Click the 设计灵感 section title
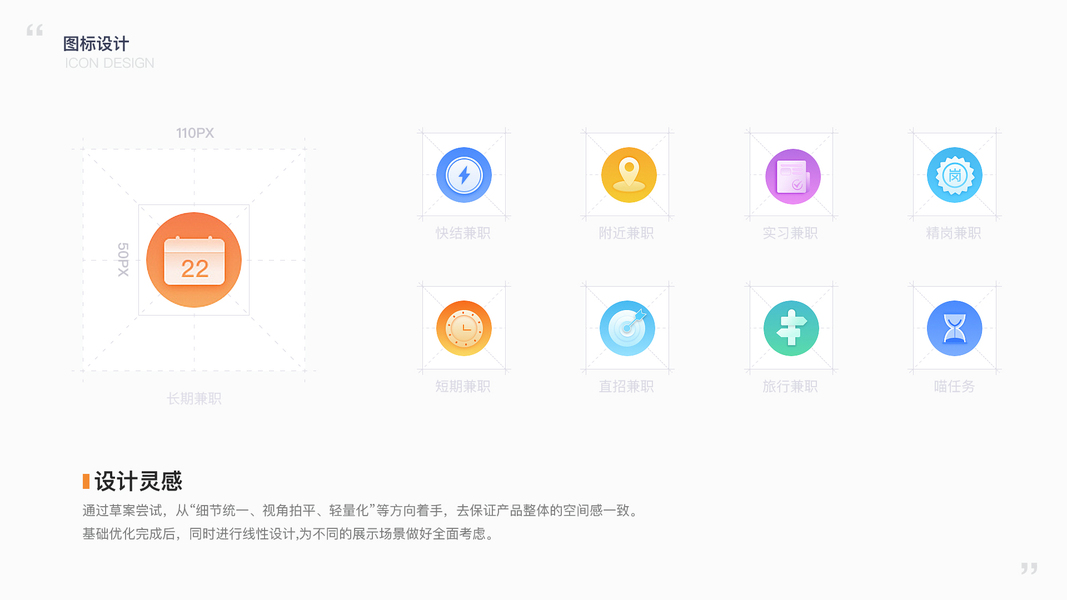The width and height of the screenshot is (1067, 600). click(138, 481)
